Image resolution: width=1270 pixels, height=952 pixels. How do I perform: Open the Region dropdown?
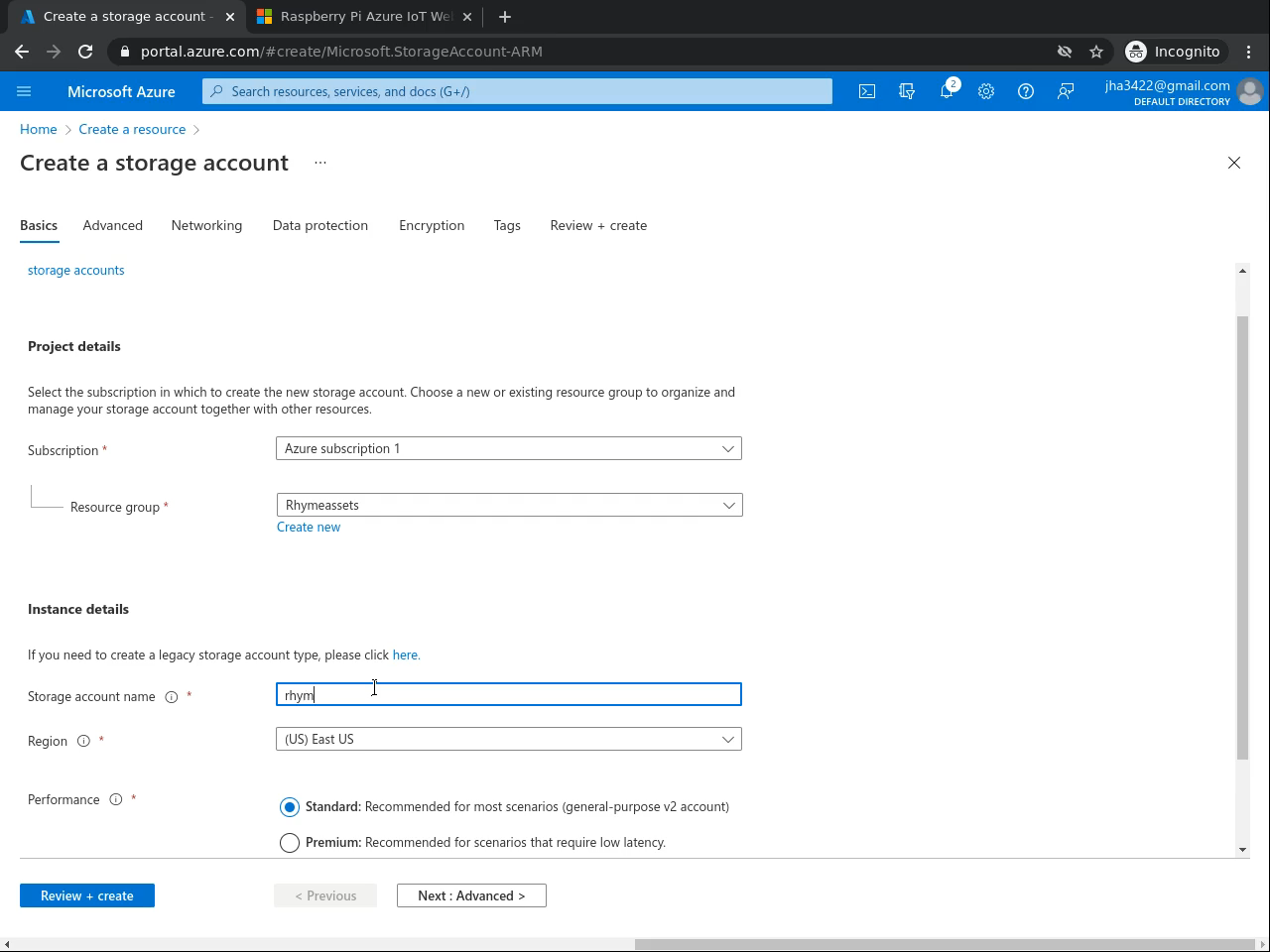point(508,740)
